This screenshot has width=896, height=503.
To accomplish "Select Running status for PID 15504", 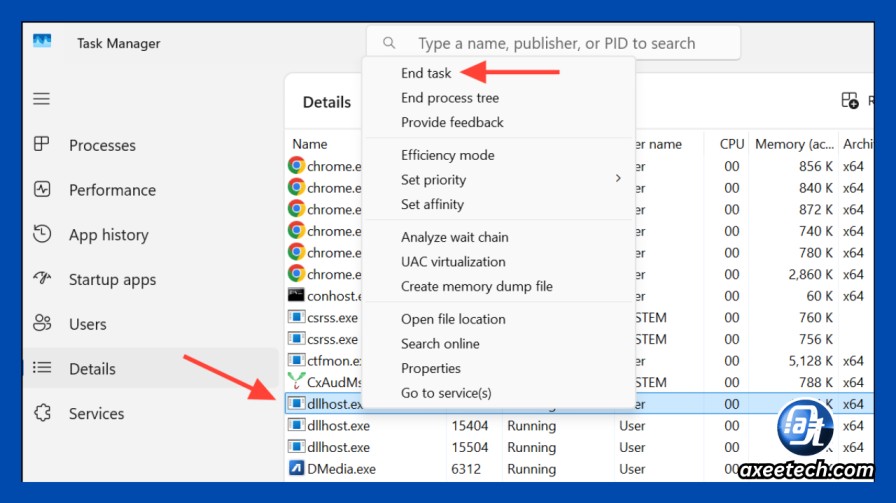I will (x=531, y=447).
